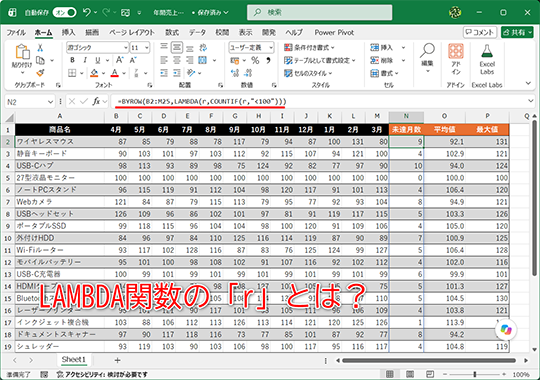Open Conditional Formatting dropdown
540x380 pixels.
pyautogui.click(x=309, y=48)
